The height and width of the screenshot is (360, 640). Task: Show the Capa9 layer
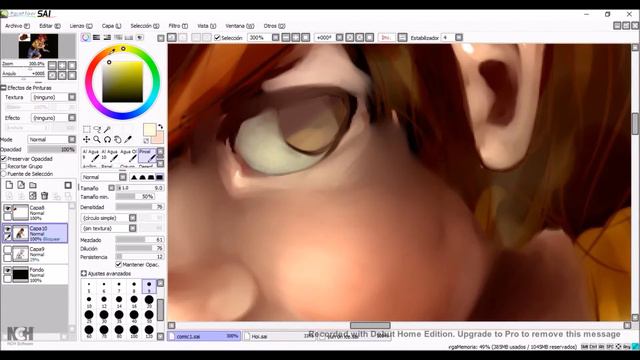[x=7, y=250]
